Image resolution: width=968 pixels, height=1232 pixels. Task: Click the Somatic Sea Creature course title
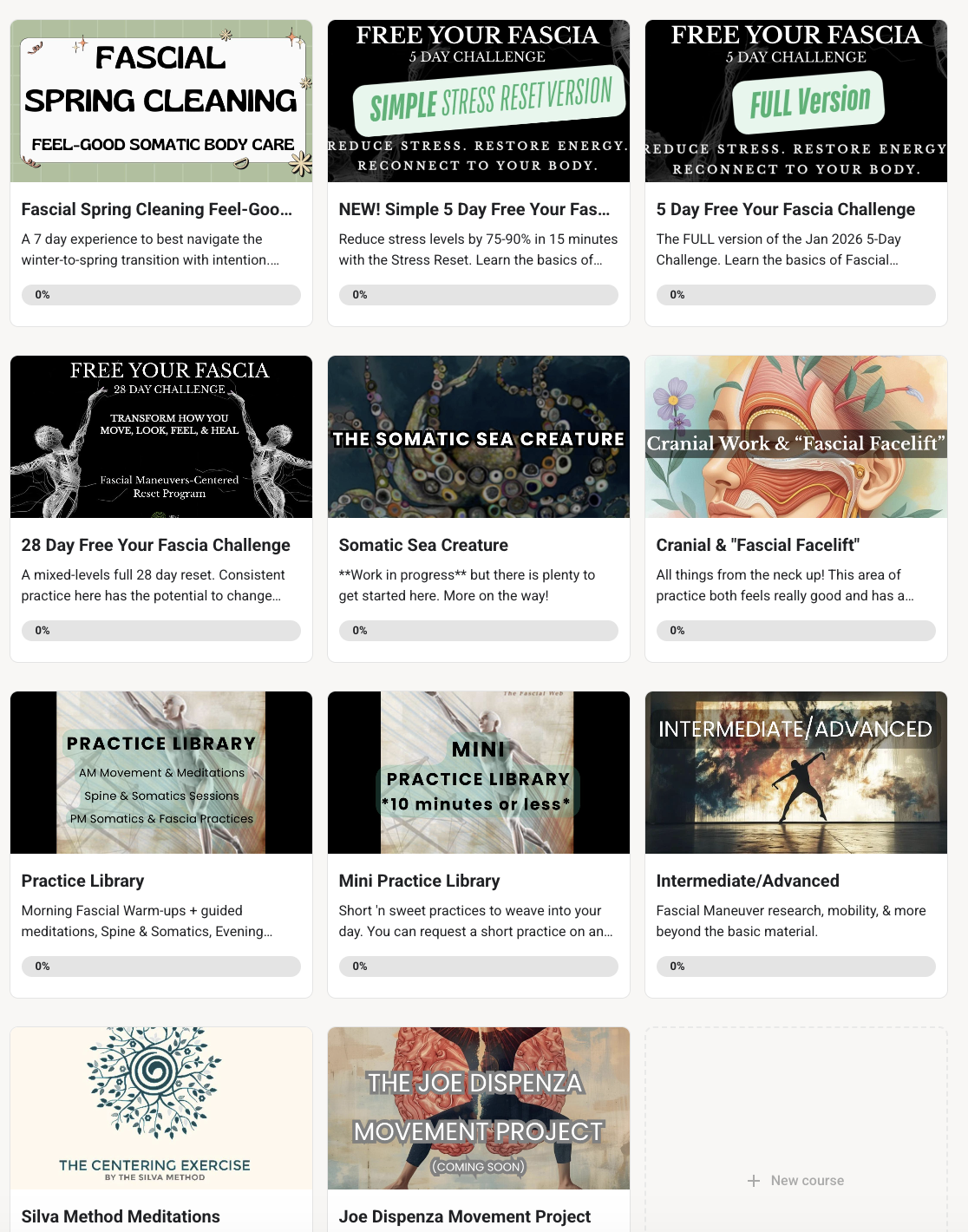point(423,545)
